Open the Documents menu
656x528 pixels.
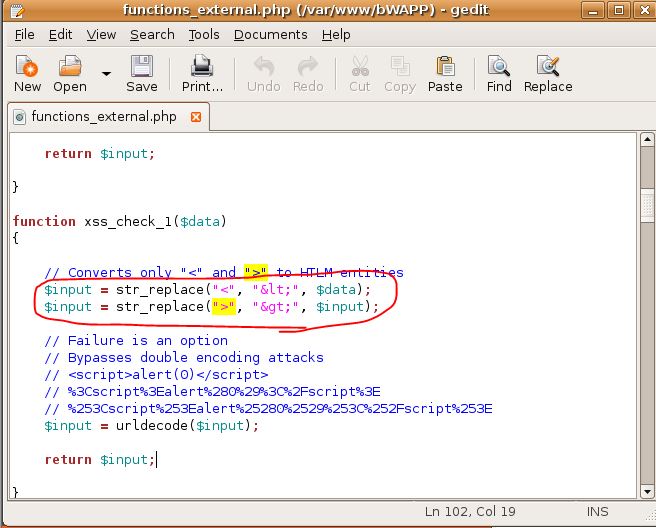271,35
